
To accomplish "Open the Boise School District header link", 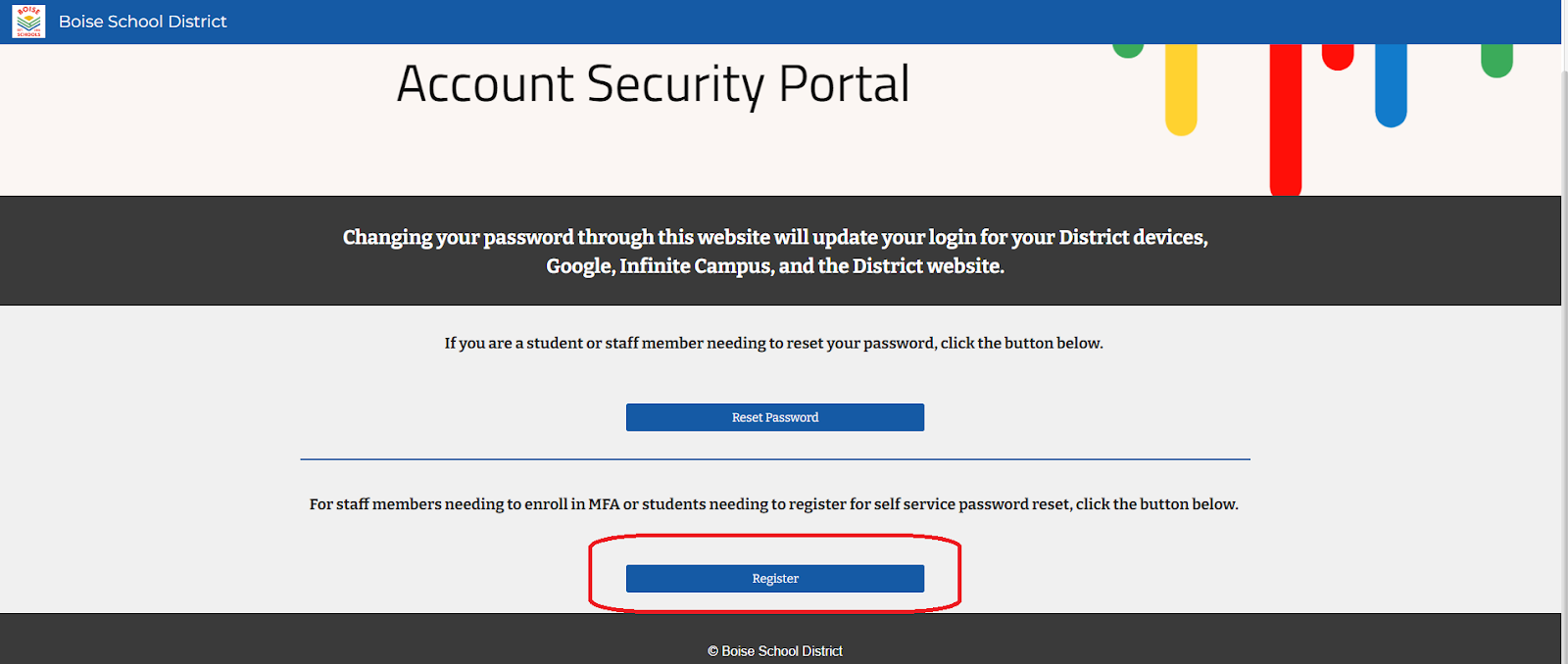I will [x=142, y=22].
